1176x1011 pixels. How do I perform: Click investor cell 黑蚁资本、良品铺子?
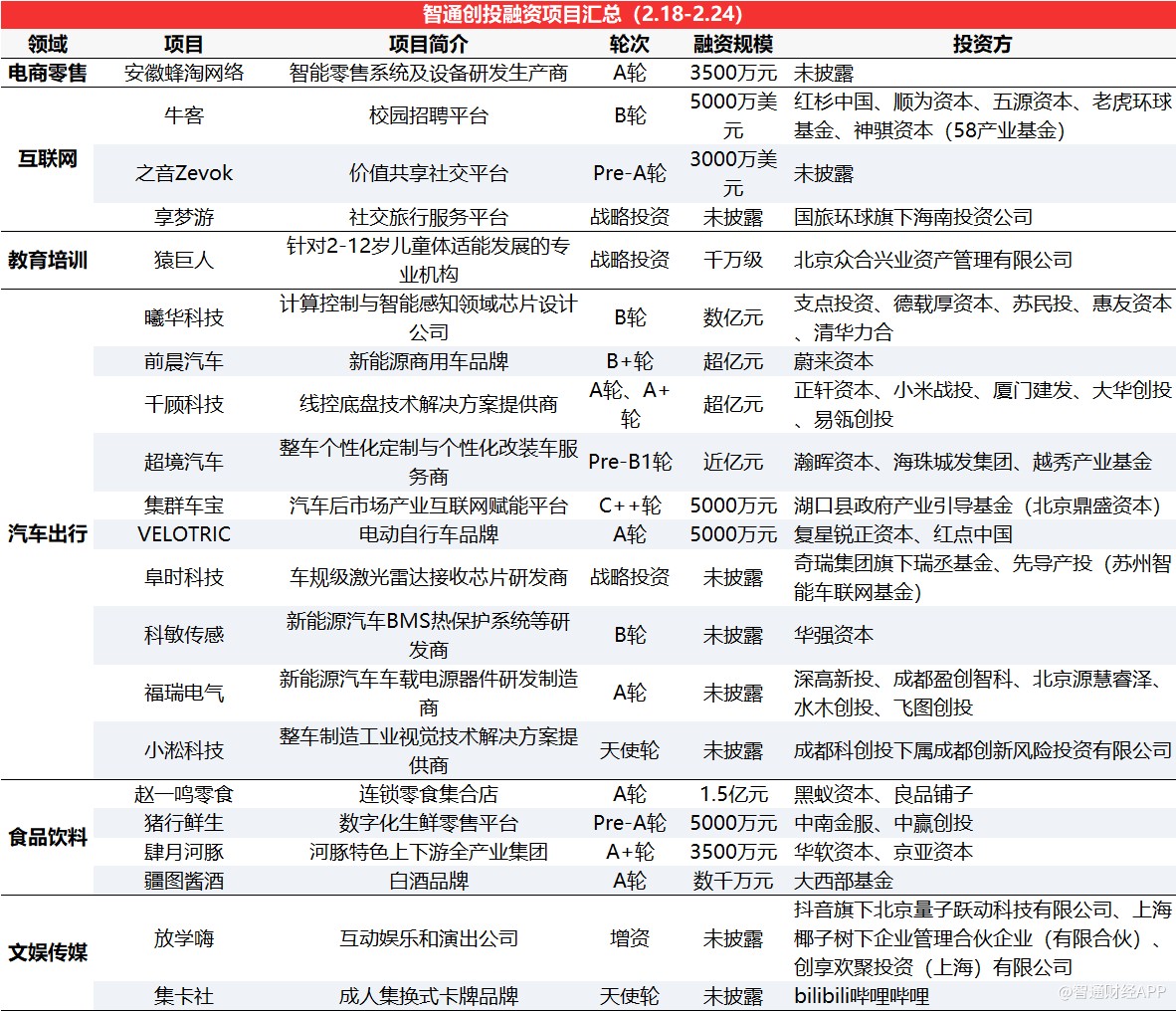click(882, 794)
